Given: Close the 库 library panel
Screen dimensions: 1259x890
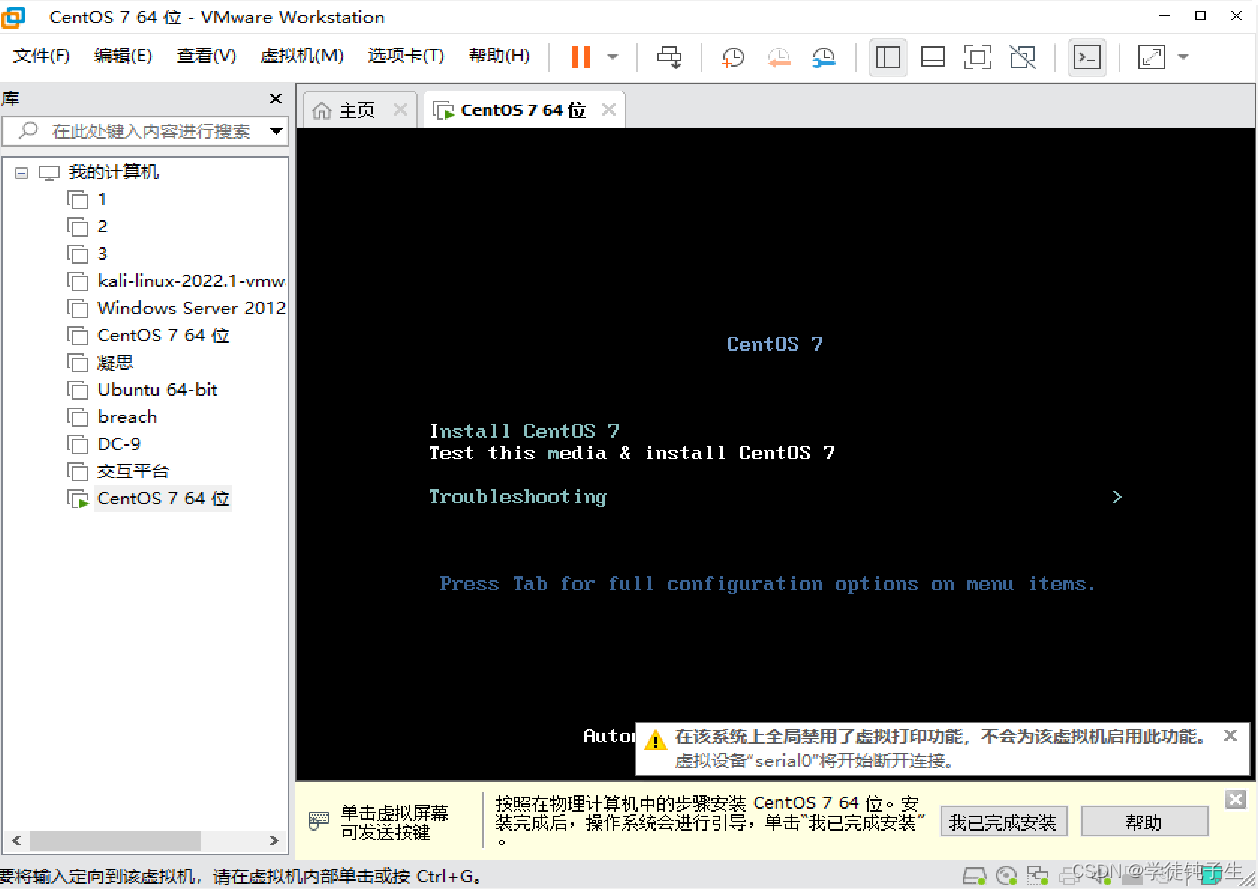Looking at the screenshot, I should click(276, 99).
